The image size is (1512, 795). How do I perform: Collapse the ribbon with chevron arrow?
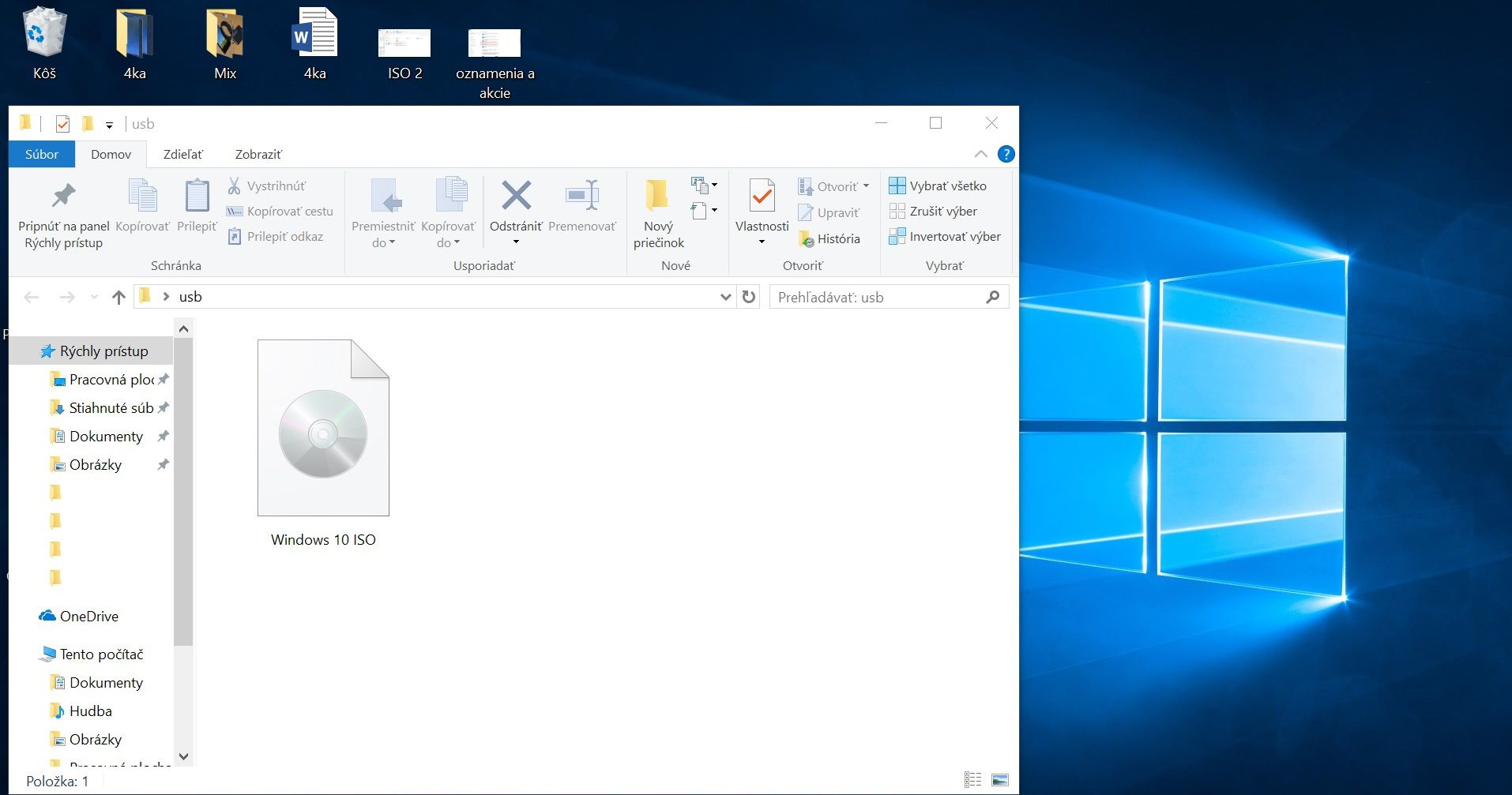point(981,154)
